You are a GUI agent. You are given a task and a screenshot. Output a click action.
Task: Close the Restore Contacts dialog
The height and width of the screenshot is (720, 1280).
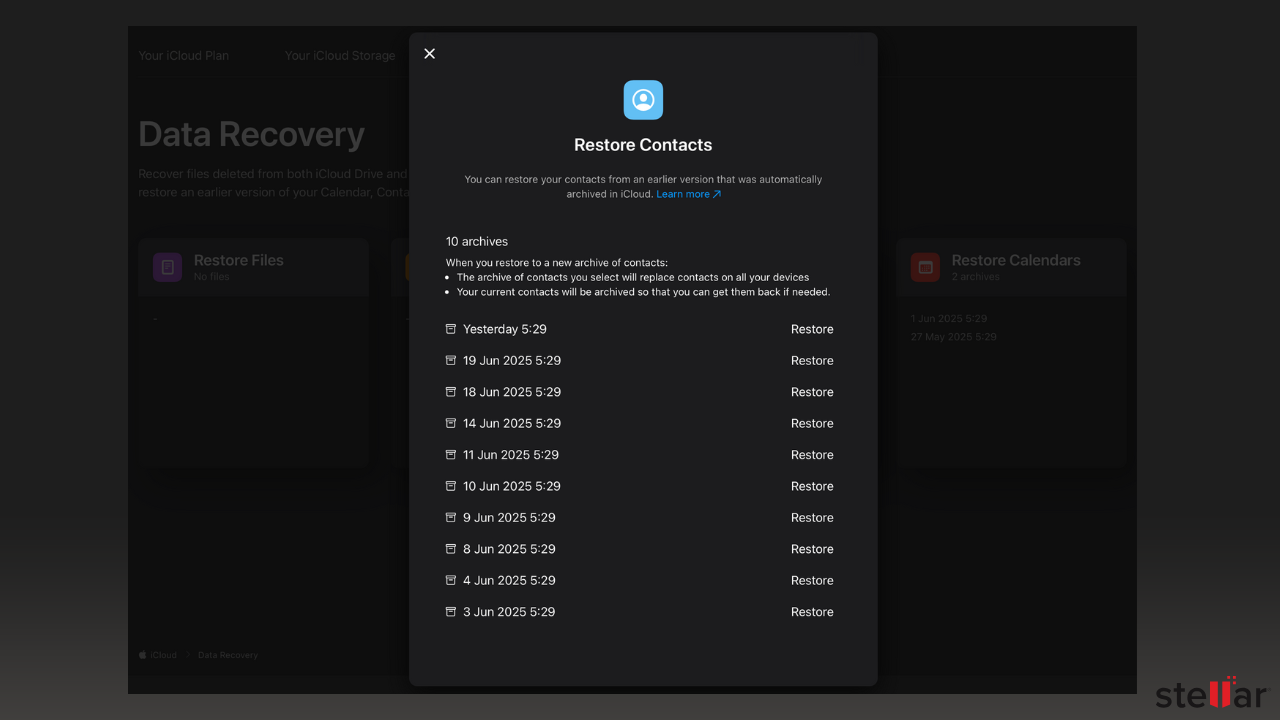pos(429,53)
